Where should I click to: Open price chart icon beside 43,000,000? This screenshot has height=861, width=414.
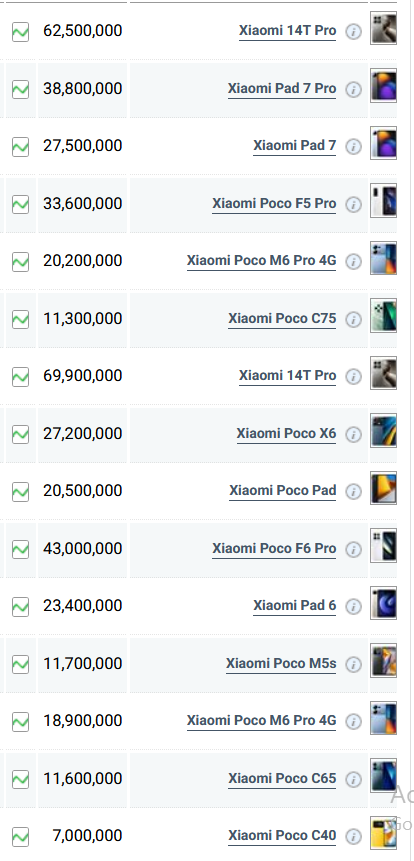pos(20,549)
